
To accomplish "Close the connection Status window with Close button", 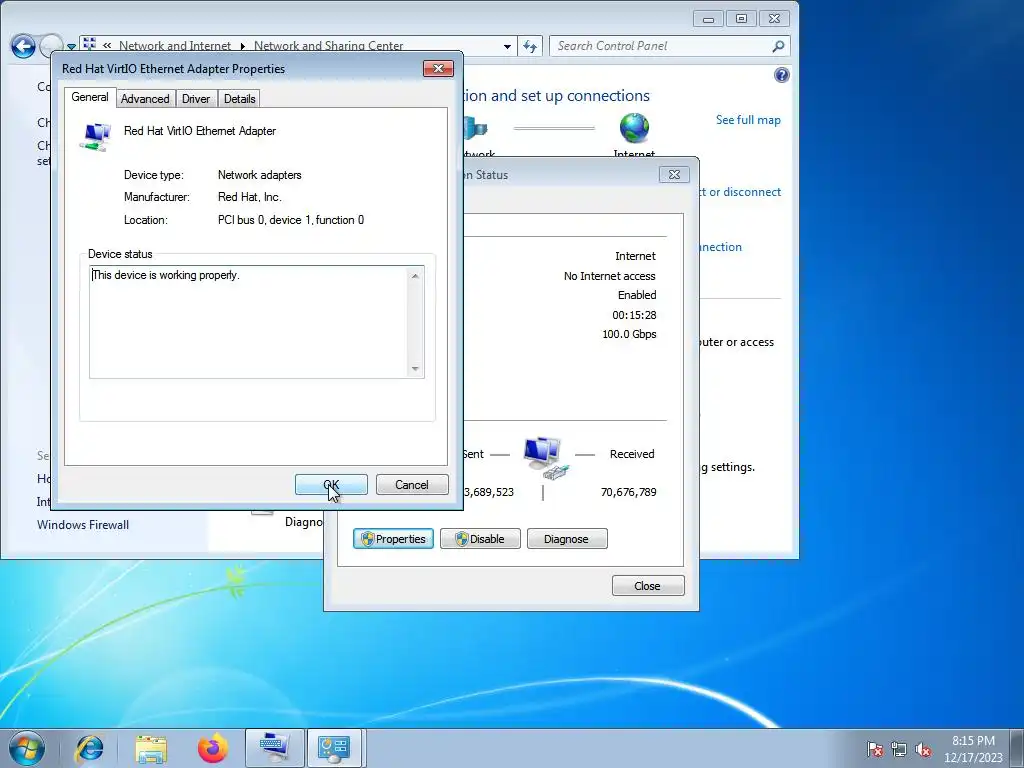I will point(648,586).
